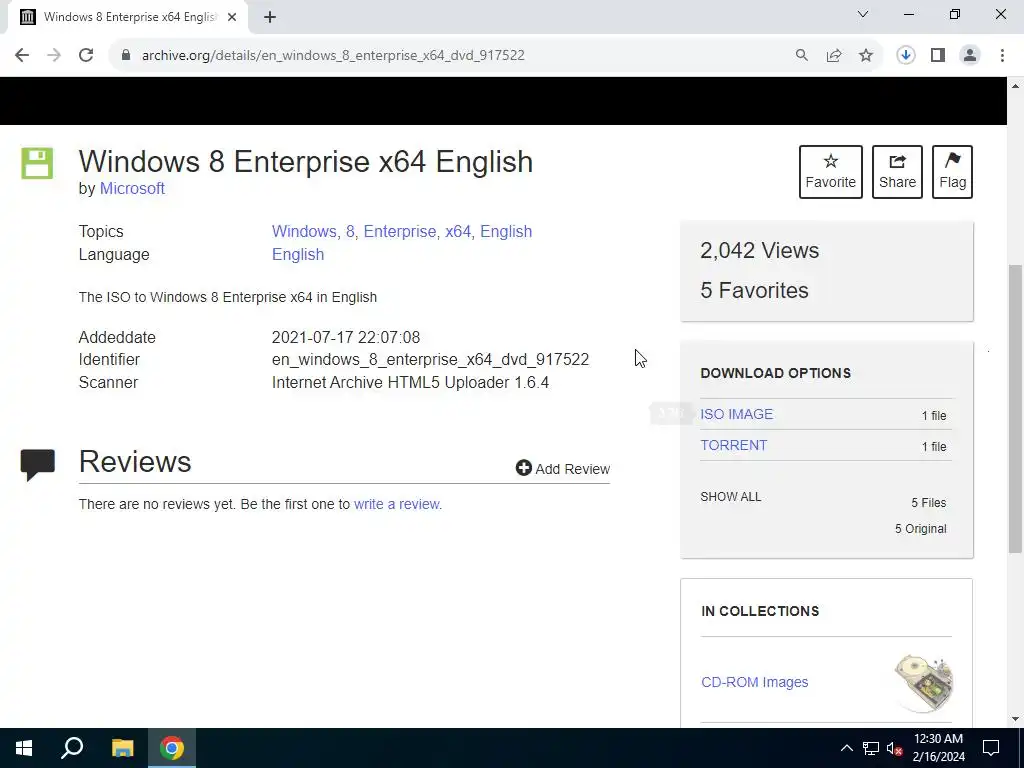1024x768 pixels.
Task: Open the Windows topic link
Action: [306, 231]
